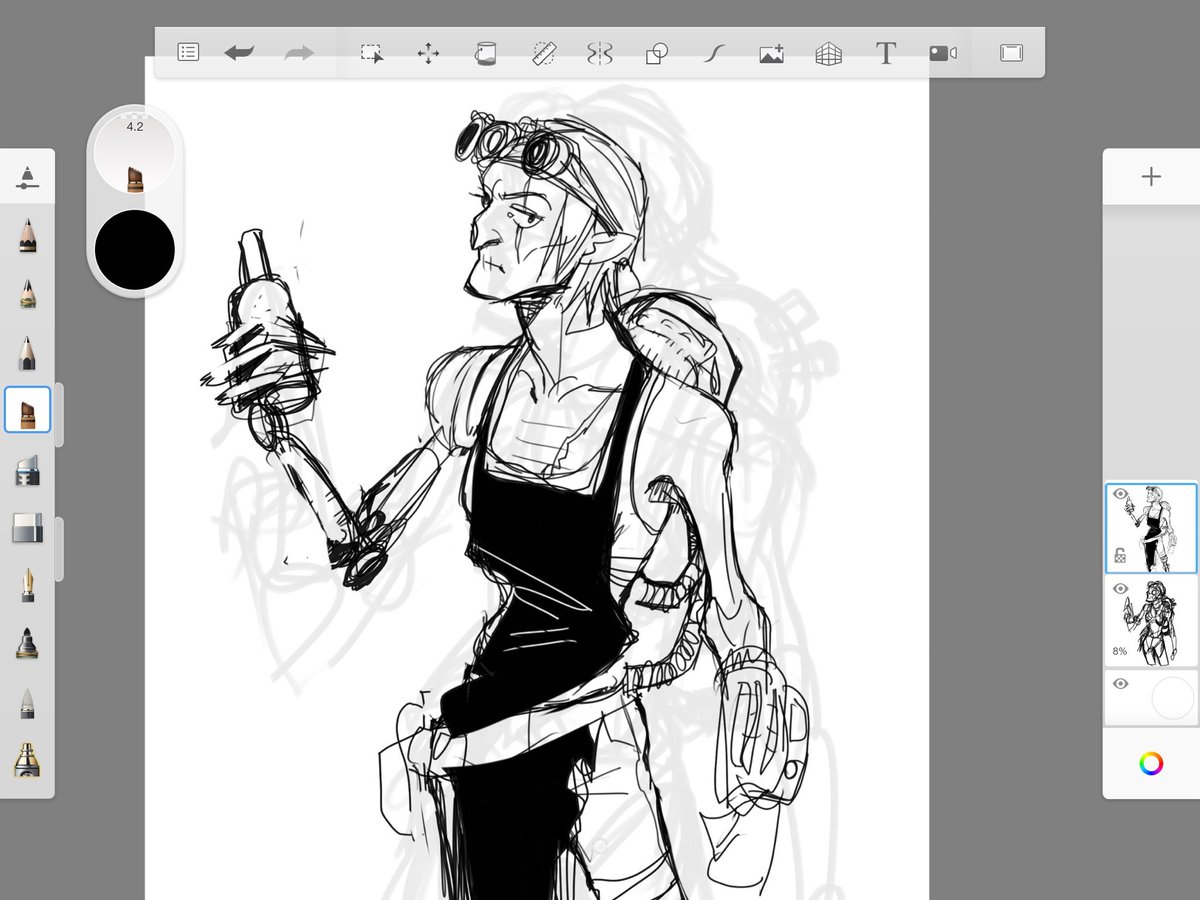The width and height of the screenshot is (1200, 900).
Task: Select the top inked layer thumbnail
Action: (1152, 528)
